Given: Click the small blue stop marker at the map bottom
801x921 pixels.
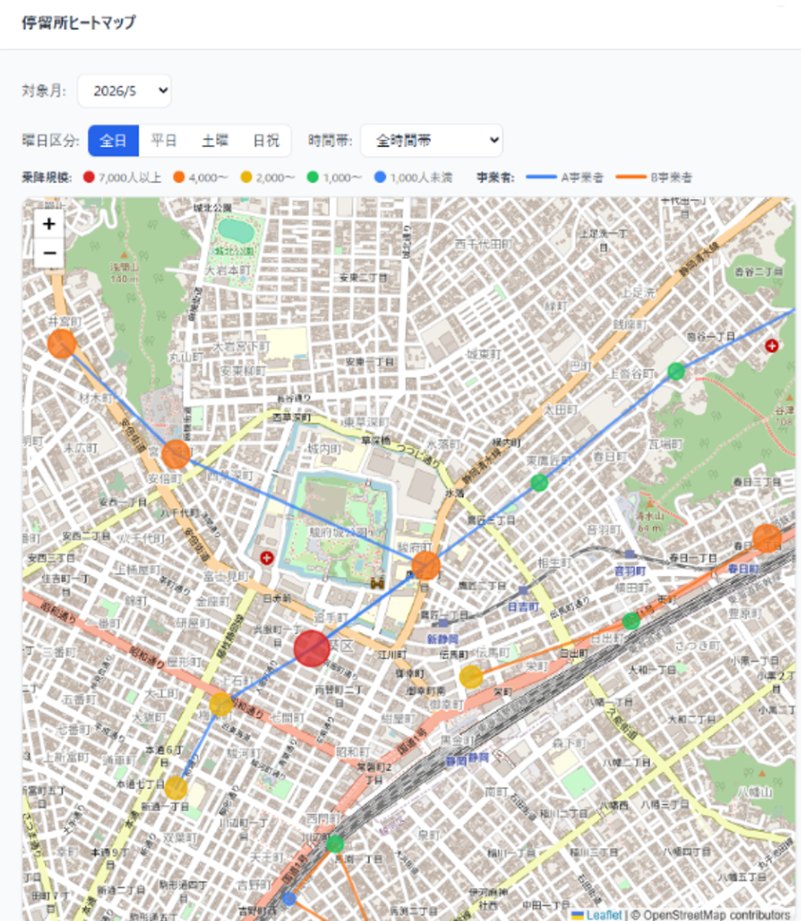Looking at the screenshot, I should pyautogui.click(x=289, y=899).
